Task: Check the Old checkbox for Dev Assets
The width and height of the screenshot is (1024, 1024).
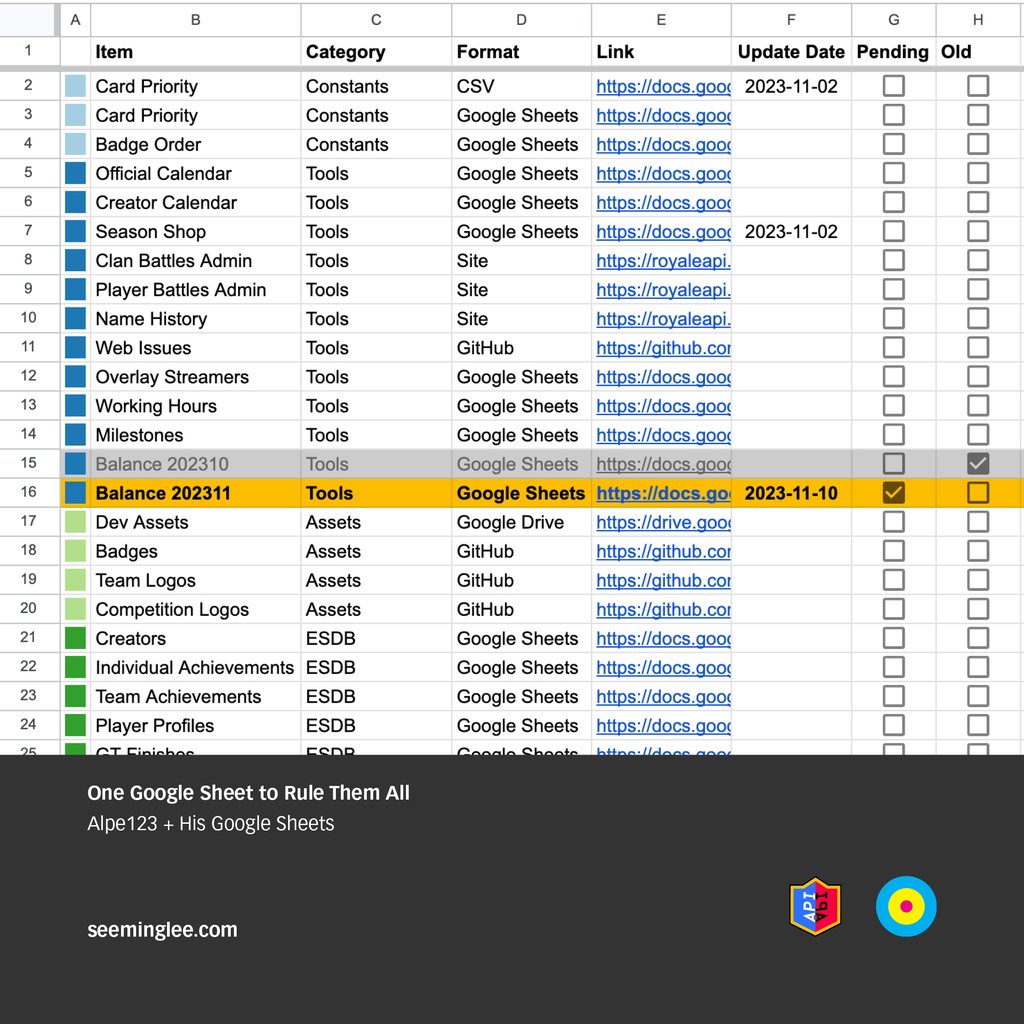Action: pos(977,521)
